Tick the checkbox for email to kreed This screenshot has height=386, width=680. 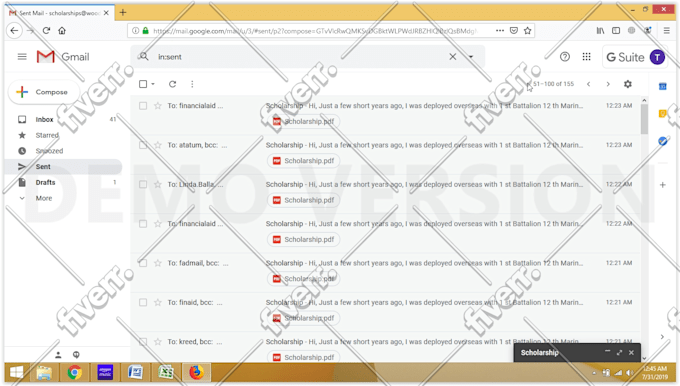pyautogui.click(x=143, y=342)
